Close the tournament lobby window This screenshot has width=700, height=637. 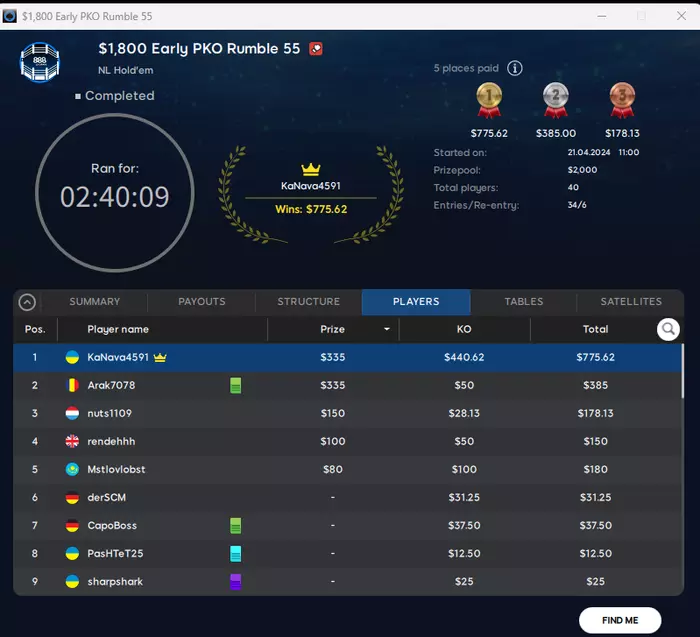click(x=681, y=16)
